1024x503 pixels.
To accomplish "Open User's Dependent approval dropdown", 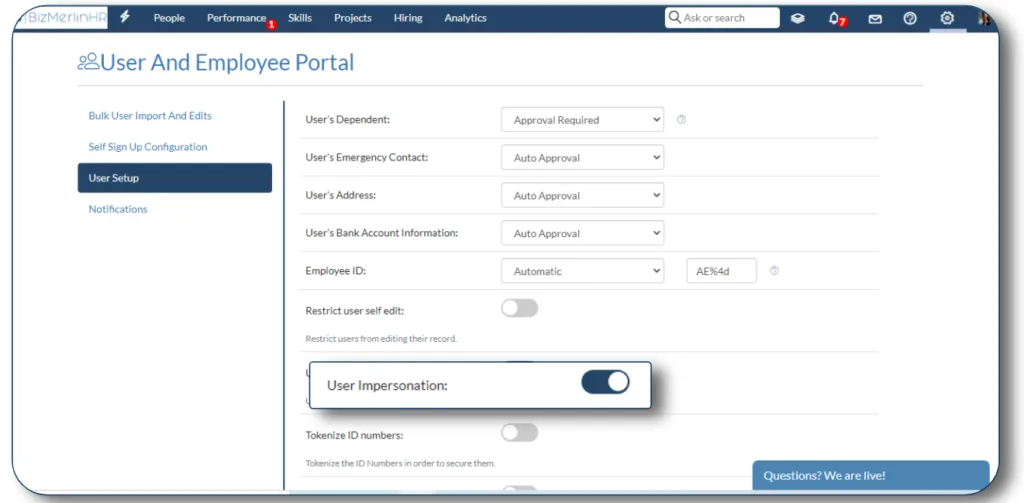I will pos(583,120).
